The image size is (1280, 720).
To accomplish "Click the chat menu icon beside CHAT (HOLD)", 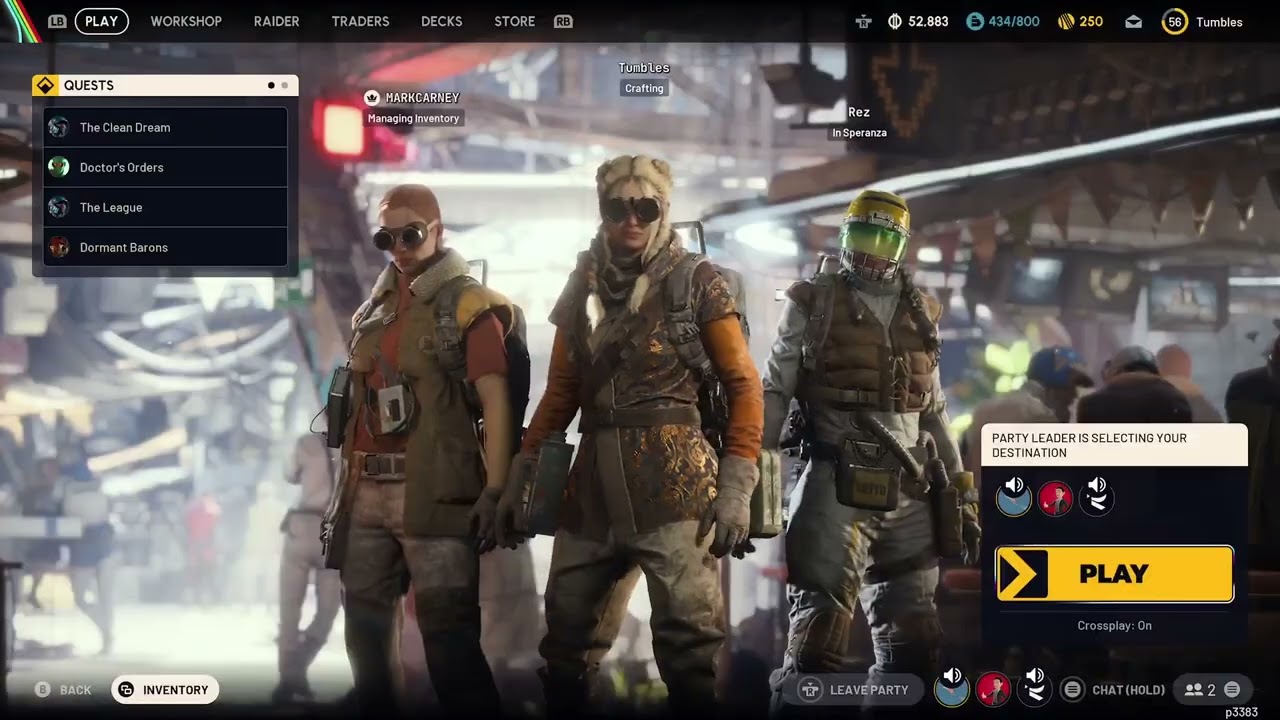I will [x=1073, y=689].
